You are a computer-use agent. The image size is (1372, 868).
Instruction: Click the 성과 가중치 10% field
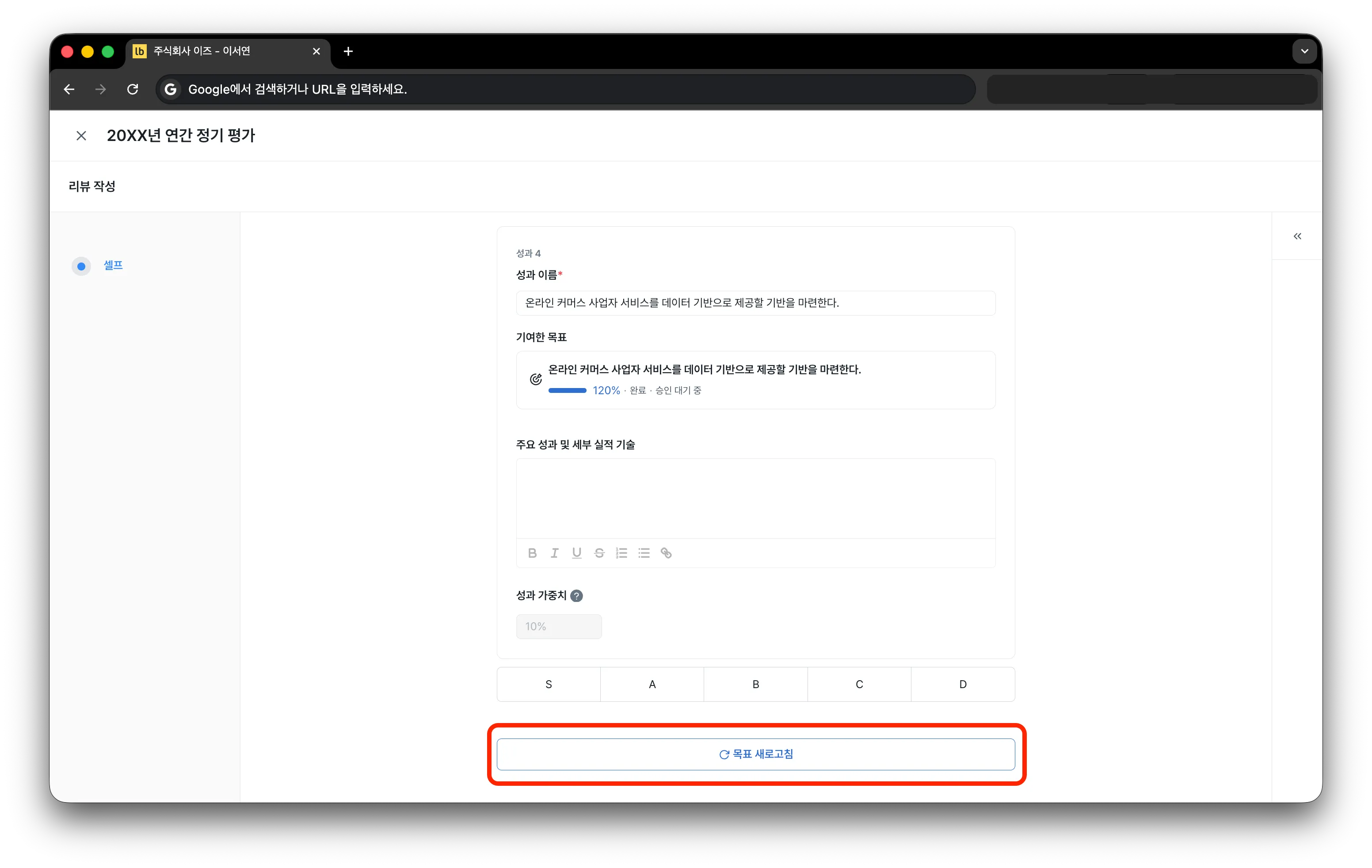tap(559, 627)
